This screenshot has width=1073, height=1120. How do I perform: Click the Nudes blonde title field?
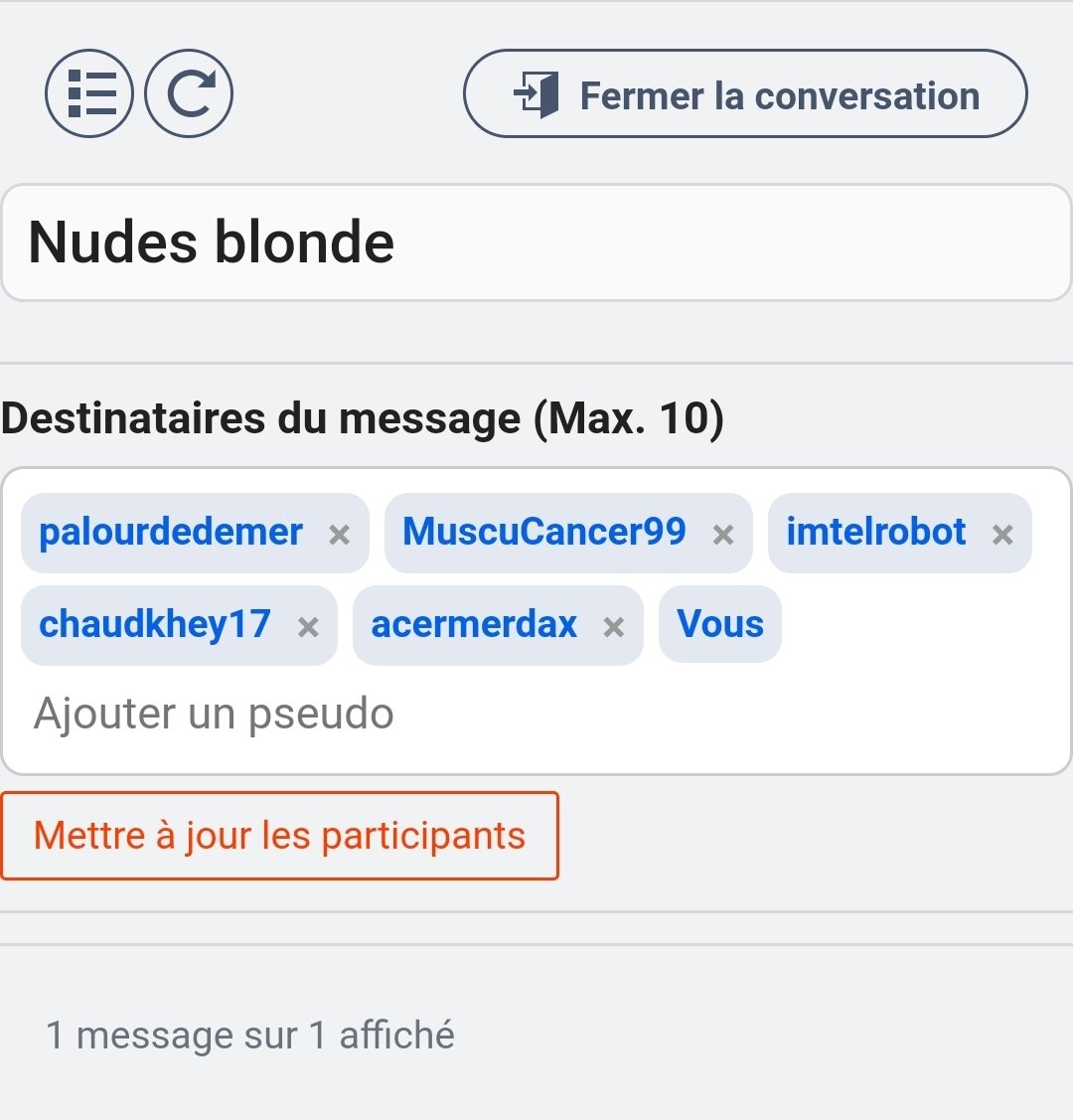click(536, 242)
